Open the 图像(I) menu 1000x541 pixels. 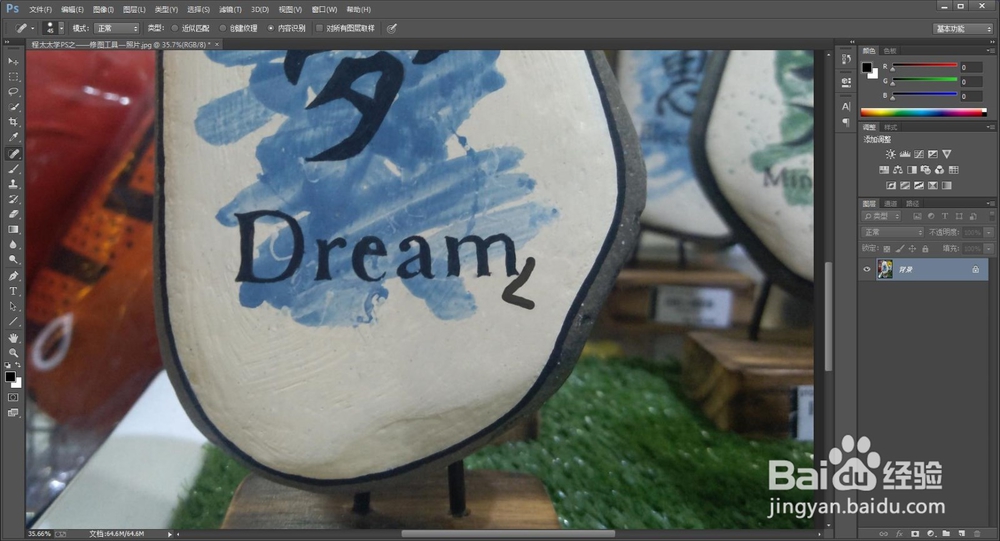click(x=103, y=10)
